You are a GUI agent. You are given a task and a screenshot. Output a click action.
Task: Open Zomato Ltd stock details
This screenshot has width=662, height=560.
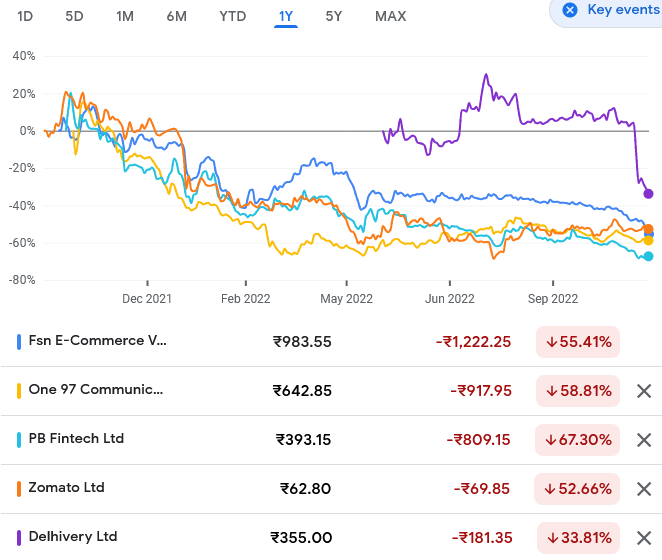click(67, 488)
